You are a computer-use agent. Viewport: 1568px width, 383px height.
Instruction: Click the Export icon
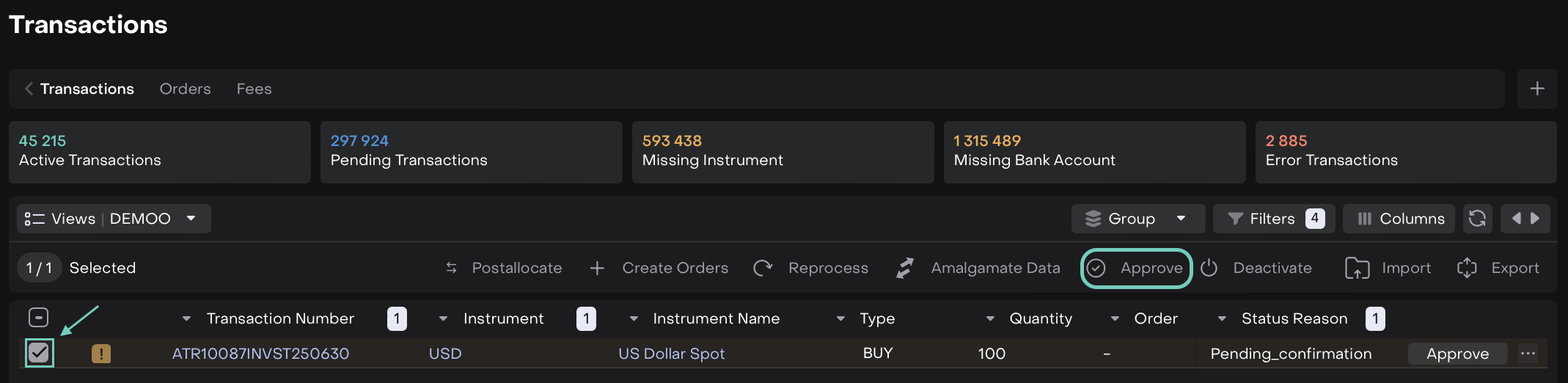[x=1467, y=269]
